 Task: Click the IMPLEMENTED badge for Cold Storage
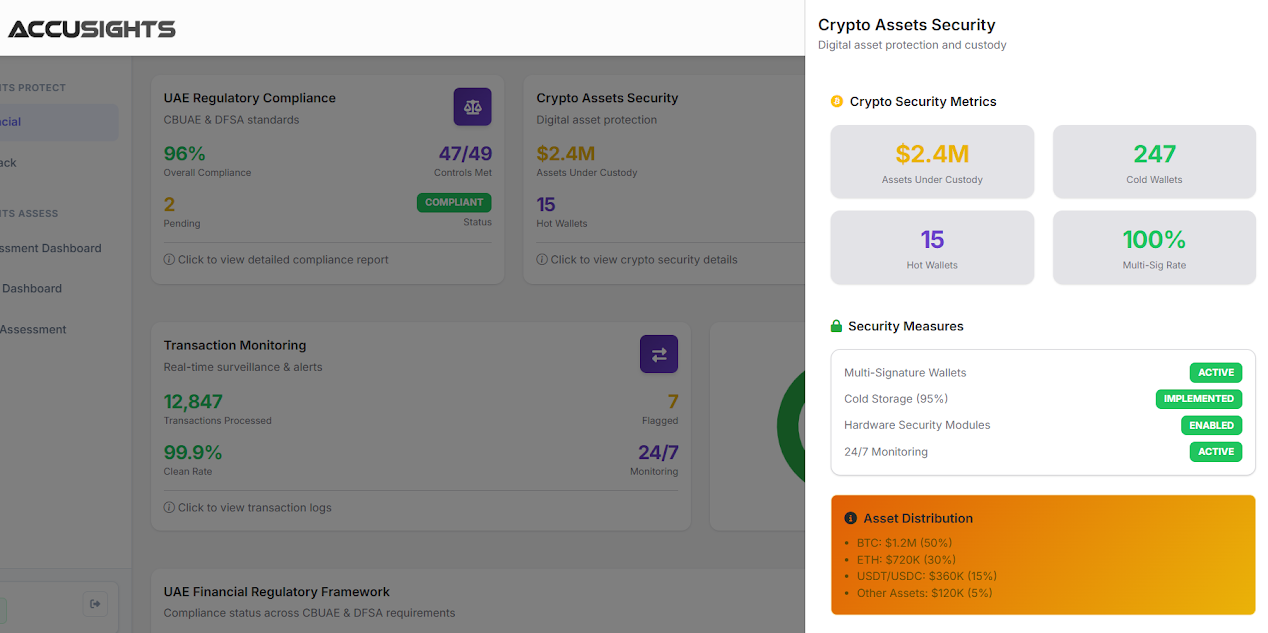(x=1198, y=398)
